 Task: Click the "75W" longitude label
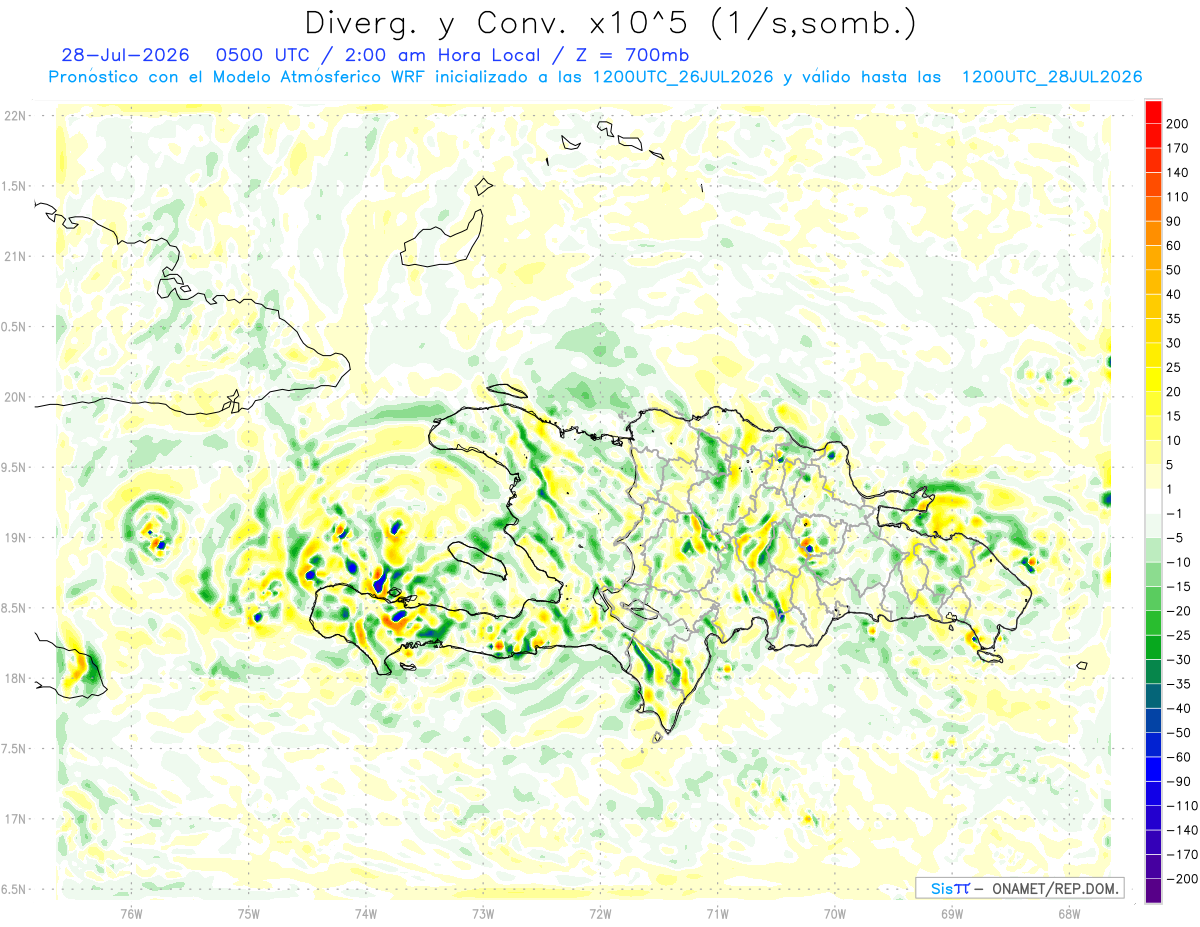[249, 913]
